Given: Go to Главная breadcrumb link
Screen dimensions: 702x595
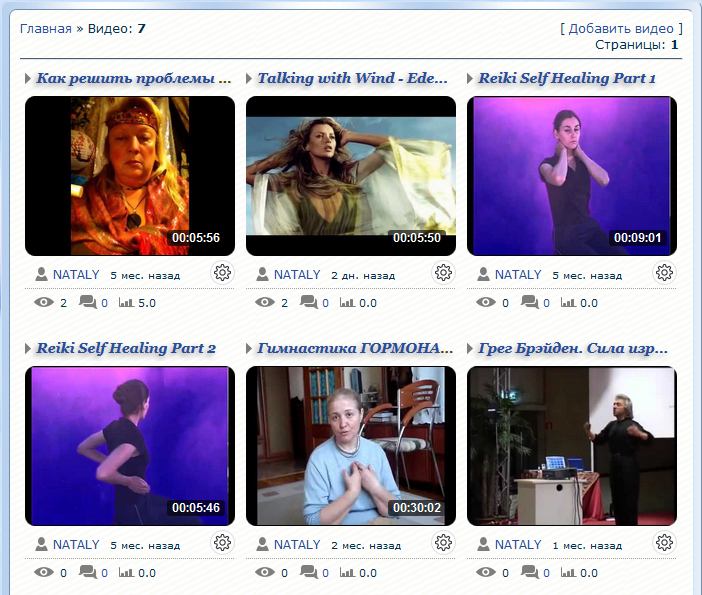Looking at the screenshot, I should point(46,29).
